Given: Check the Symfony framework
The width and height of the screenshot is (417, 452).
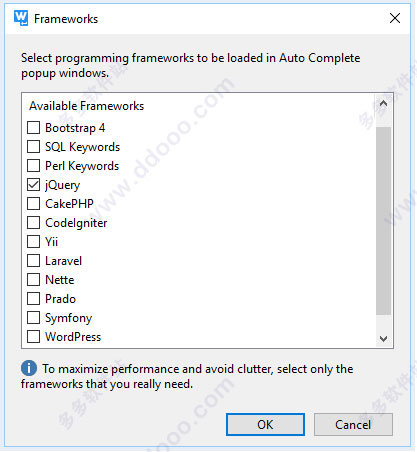Looking at the screenshot, I should click(33, 318).
